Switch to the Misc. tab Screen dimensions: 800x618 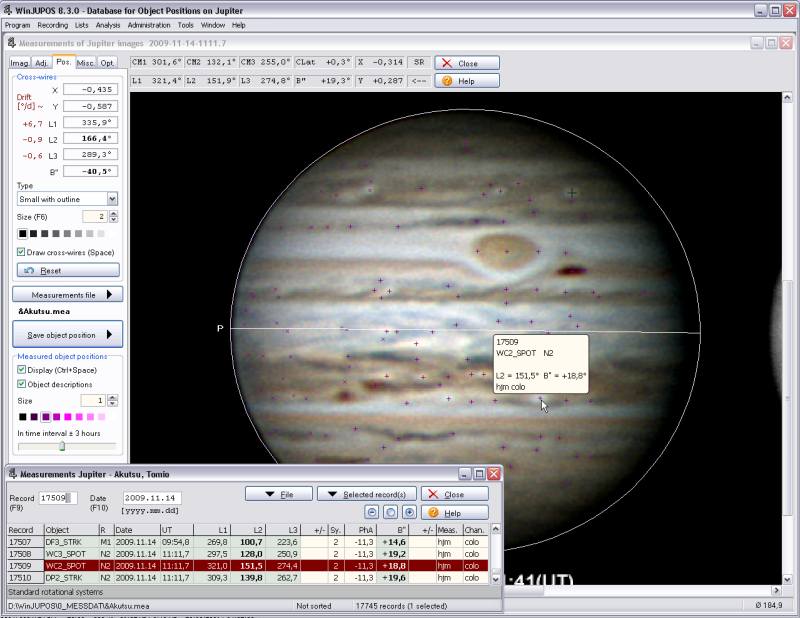pyautogui.click(x=85, y=63)
